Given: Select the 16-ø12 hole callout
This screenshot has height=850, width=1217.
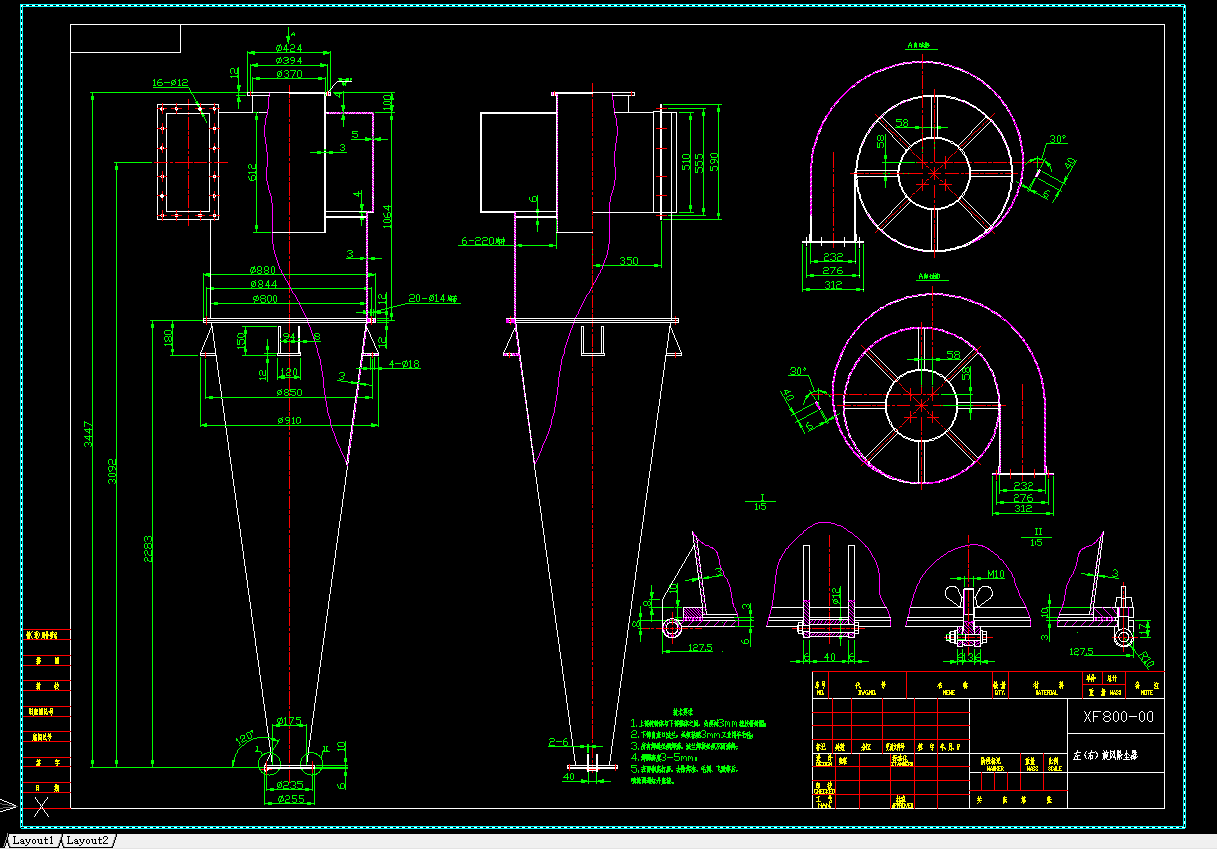Looking at the screenshot, I should (x=170, y=82).
